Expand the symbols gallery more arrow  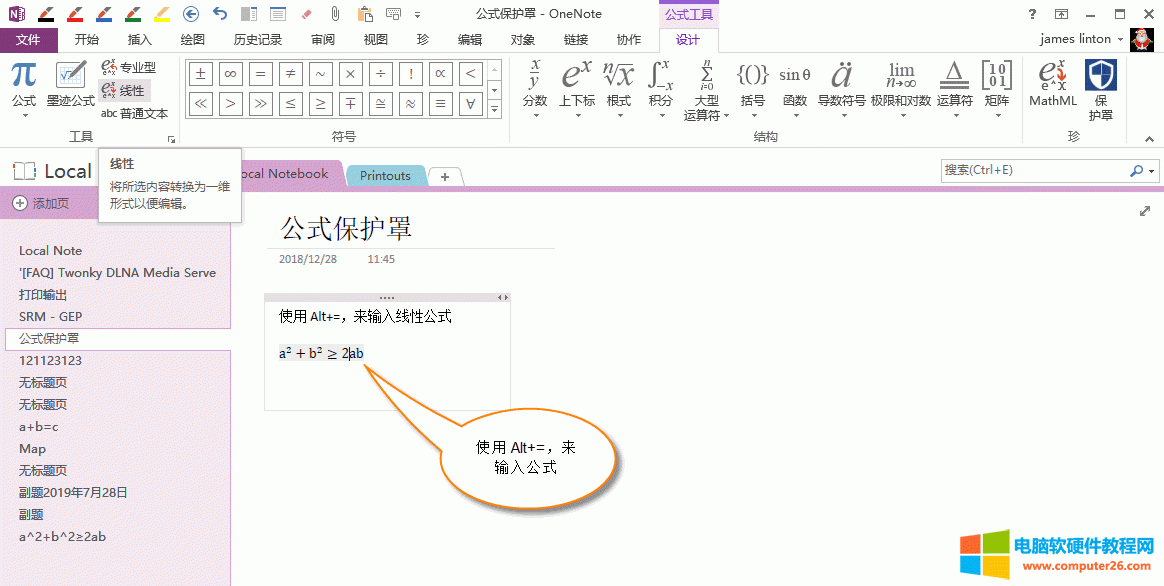494,111
